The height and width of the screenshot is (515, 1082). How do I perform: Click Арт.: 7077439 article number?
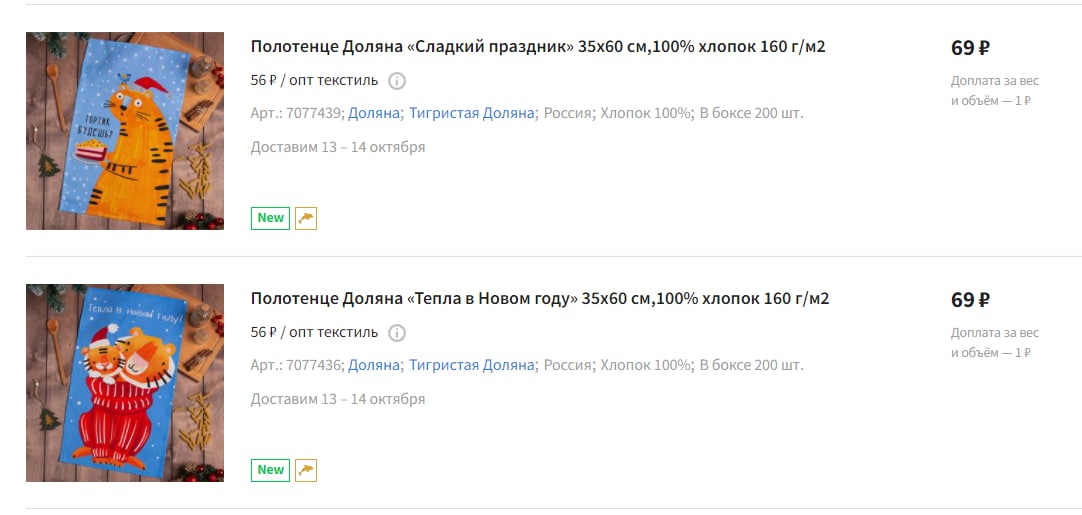(x=297, y=113)
